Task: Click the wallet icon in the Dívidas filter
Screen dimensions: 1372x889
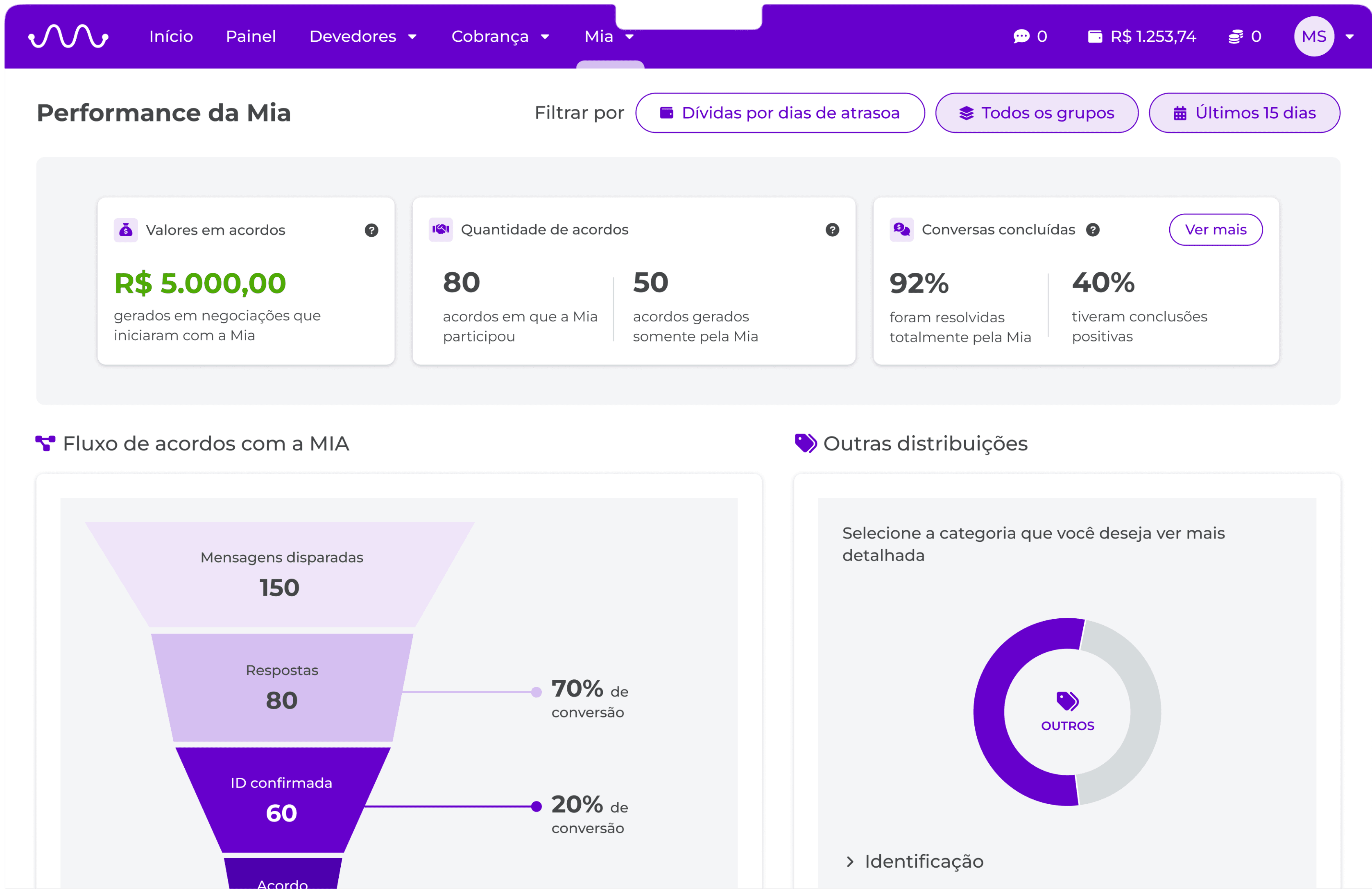Action: coord(666,113)
